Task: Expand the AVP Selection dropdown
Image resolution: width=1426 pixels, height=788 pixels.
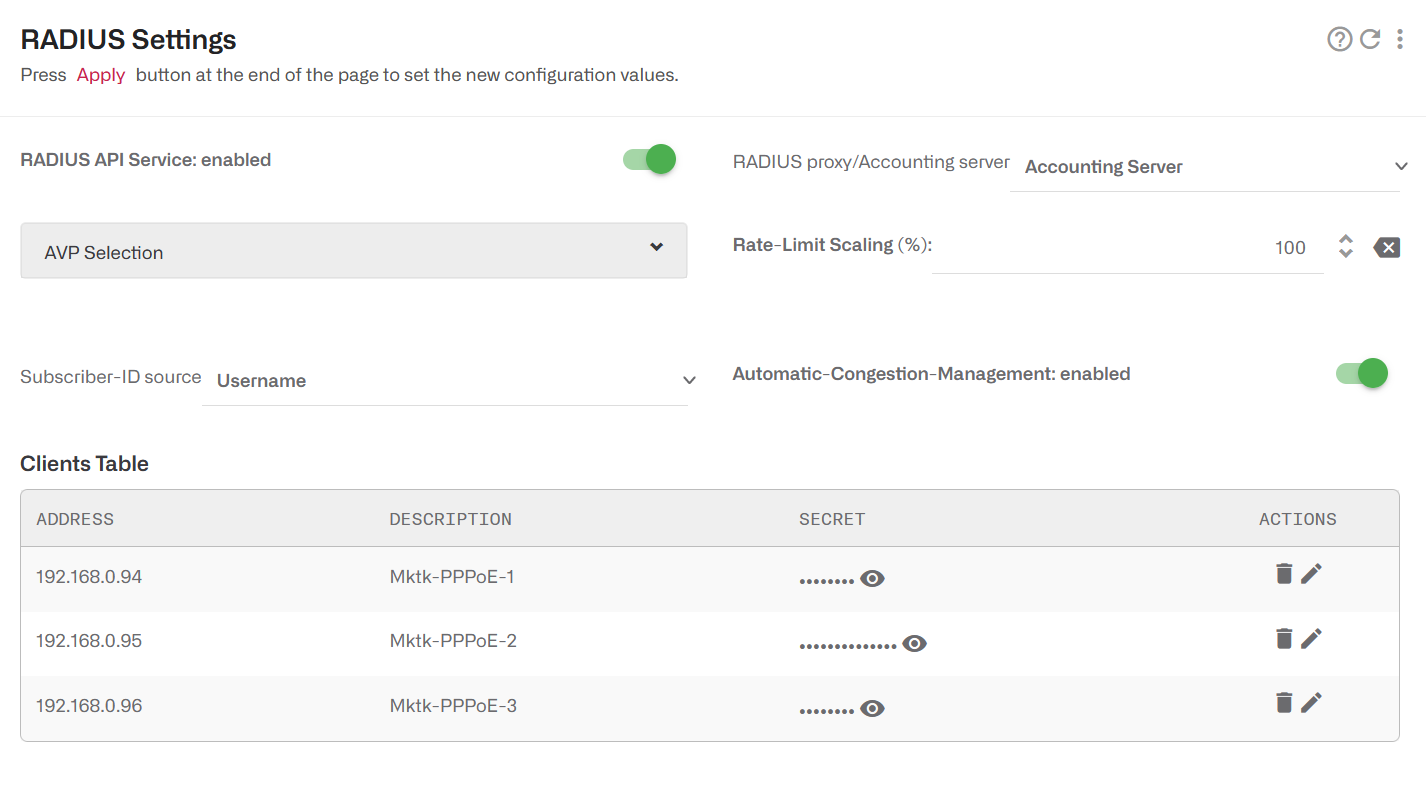Action: point(354,250)
